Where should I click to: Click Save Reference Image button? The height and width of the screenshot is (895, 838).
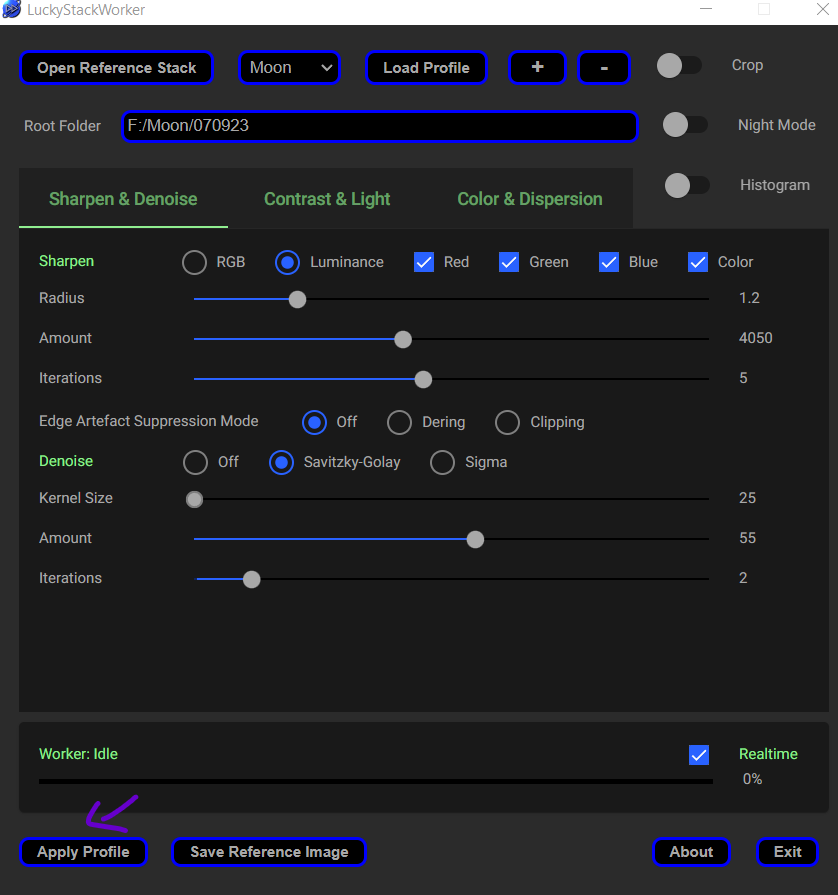tap(269, 852)
